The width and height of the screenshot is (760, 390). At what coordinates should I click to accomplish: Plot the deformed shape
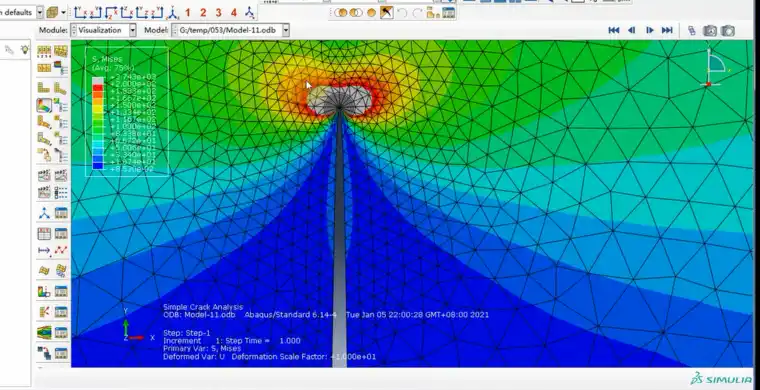[61, 88]
